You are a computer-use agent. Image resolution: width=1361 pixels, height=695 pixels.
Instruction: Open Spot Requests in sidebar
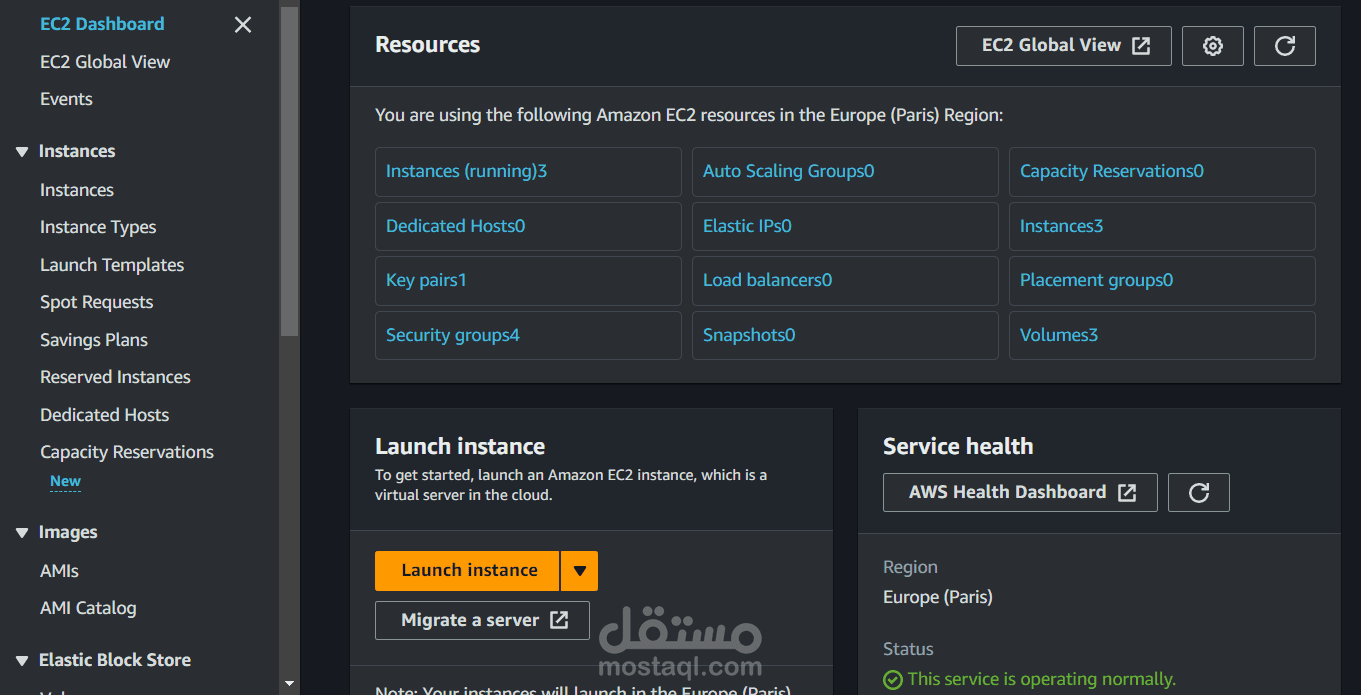pyautogui.click(x=97, y=302)
